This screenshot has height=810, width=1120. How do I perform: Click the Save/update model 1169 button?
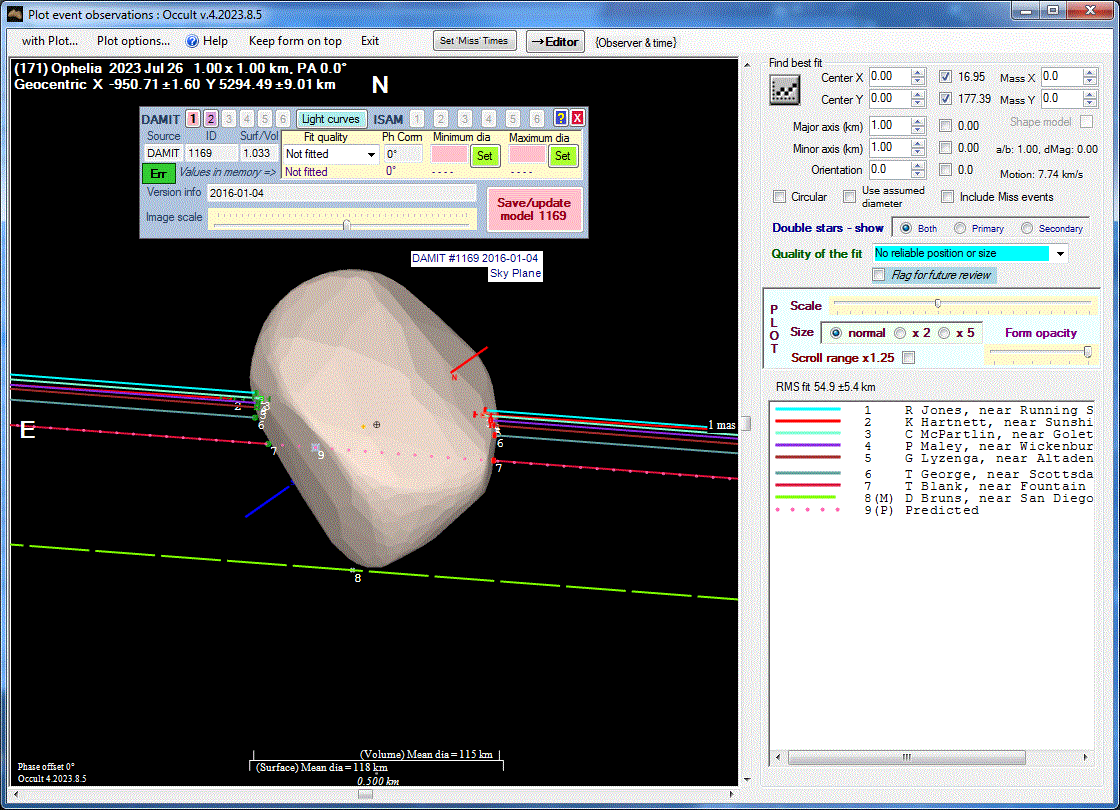[533, 209]
